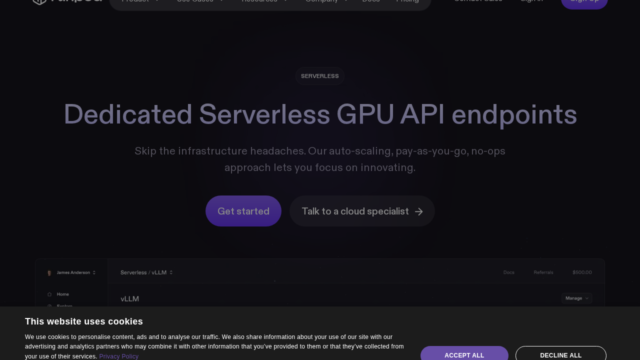Click the $500.00 balance in dashboard preview
640x360 pixels.
click(582, 272)
